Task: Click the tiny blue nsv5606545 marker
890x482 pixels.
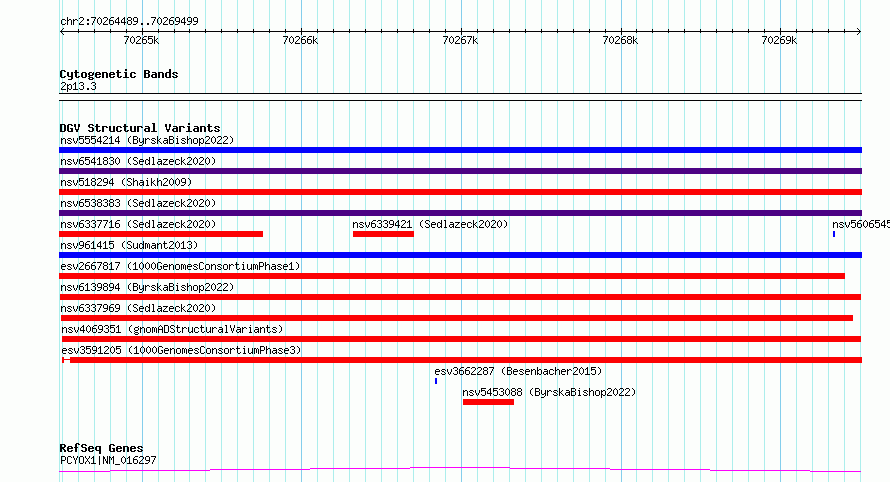Action: pos(834,234)
